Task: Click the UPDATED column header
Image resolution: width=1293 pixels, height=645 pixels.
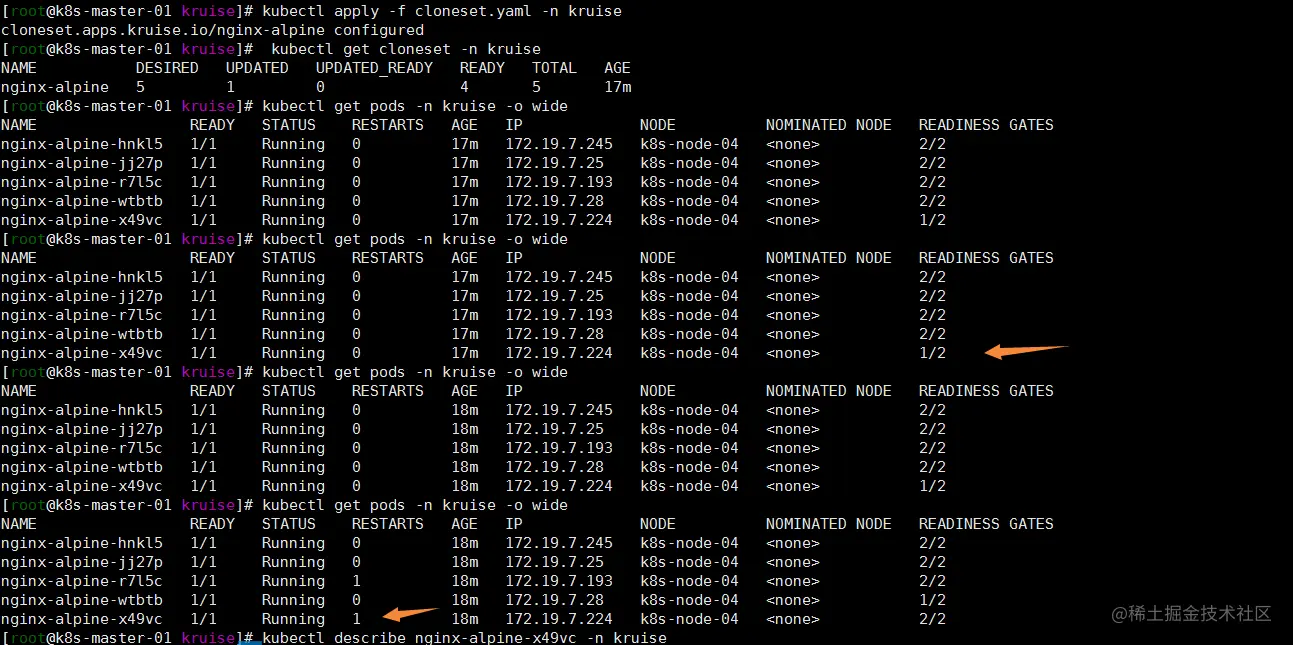Action: [257, 68]
